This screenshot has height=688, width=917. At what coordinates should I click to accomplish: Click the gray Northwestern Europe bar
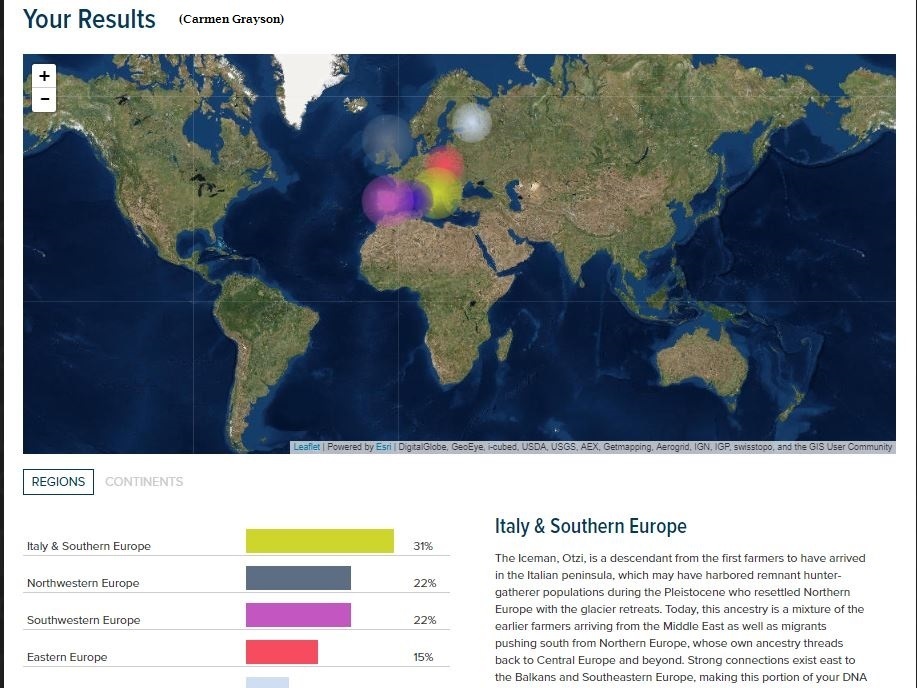(x=298, y=577)
